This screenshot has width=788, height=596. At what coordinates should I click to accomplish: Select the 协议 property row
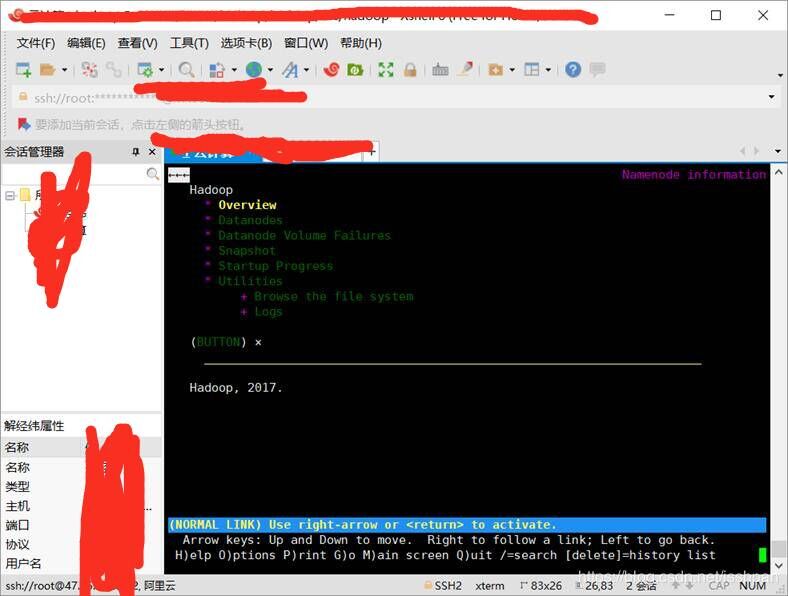(80, 544)
